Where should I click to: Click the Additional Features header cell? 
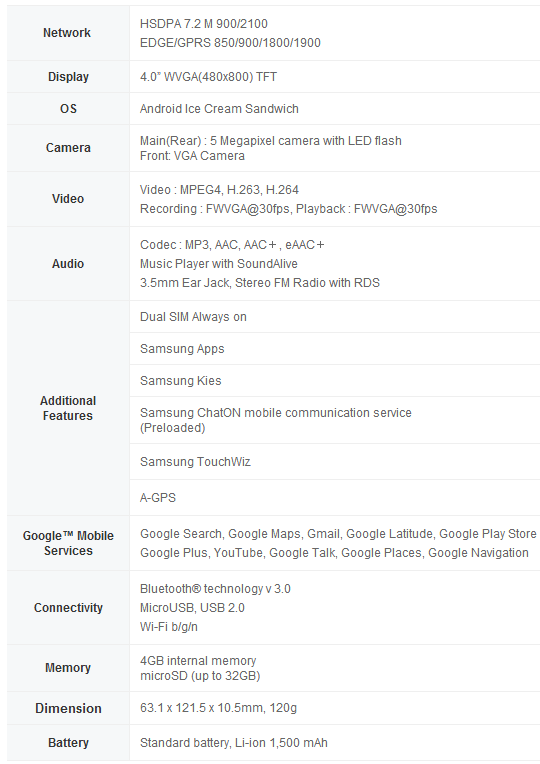click(x=68, y=408)
